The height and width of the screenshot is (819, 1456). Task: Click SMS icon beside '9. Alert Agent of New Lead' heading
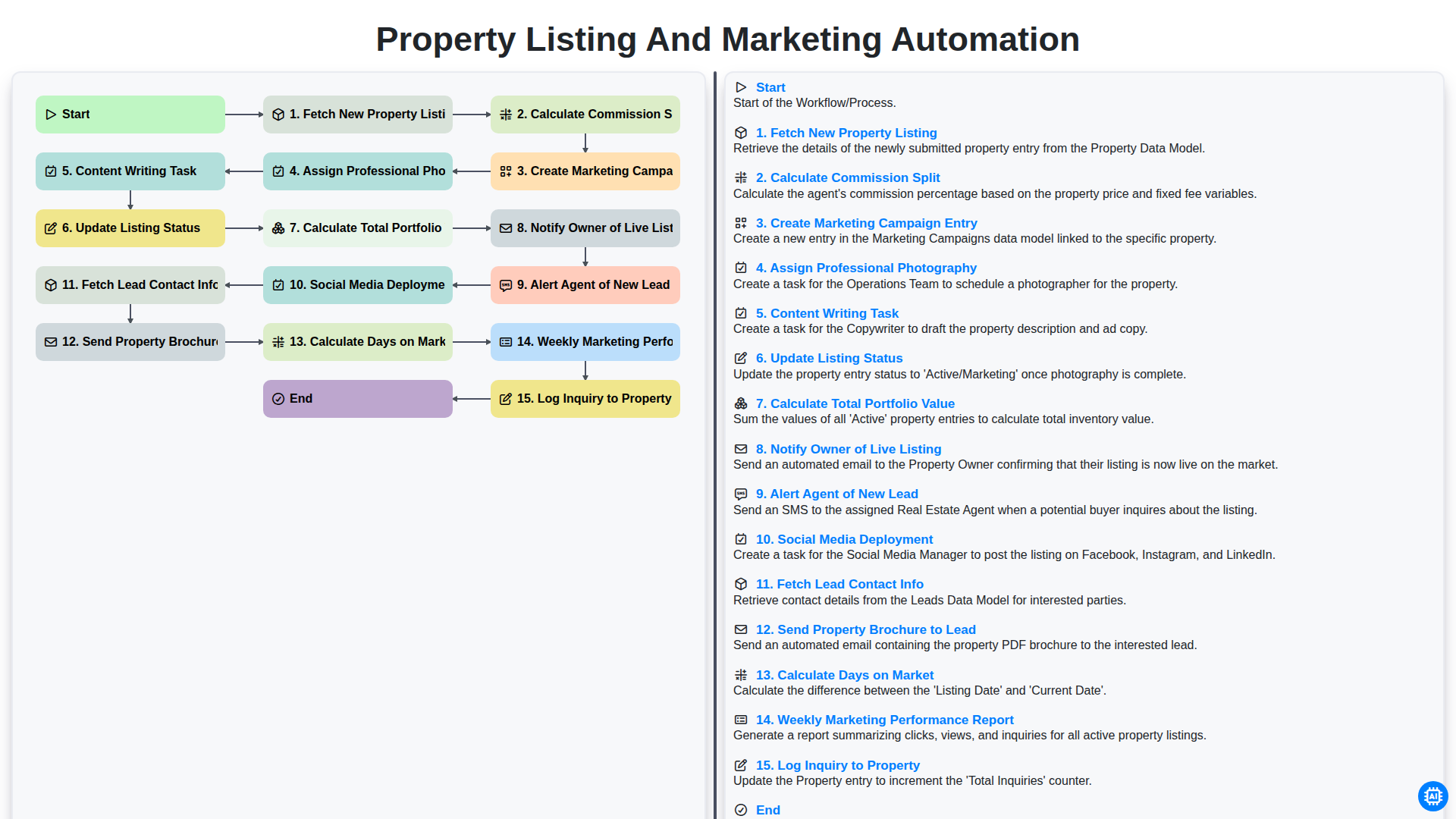point(741,494)
